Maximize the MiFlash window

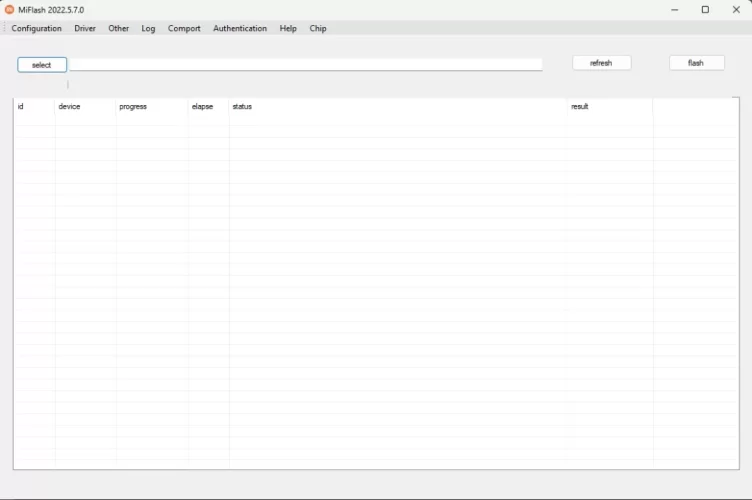(x=705, y=10)
